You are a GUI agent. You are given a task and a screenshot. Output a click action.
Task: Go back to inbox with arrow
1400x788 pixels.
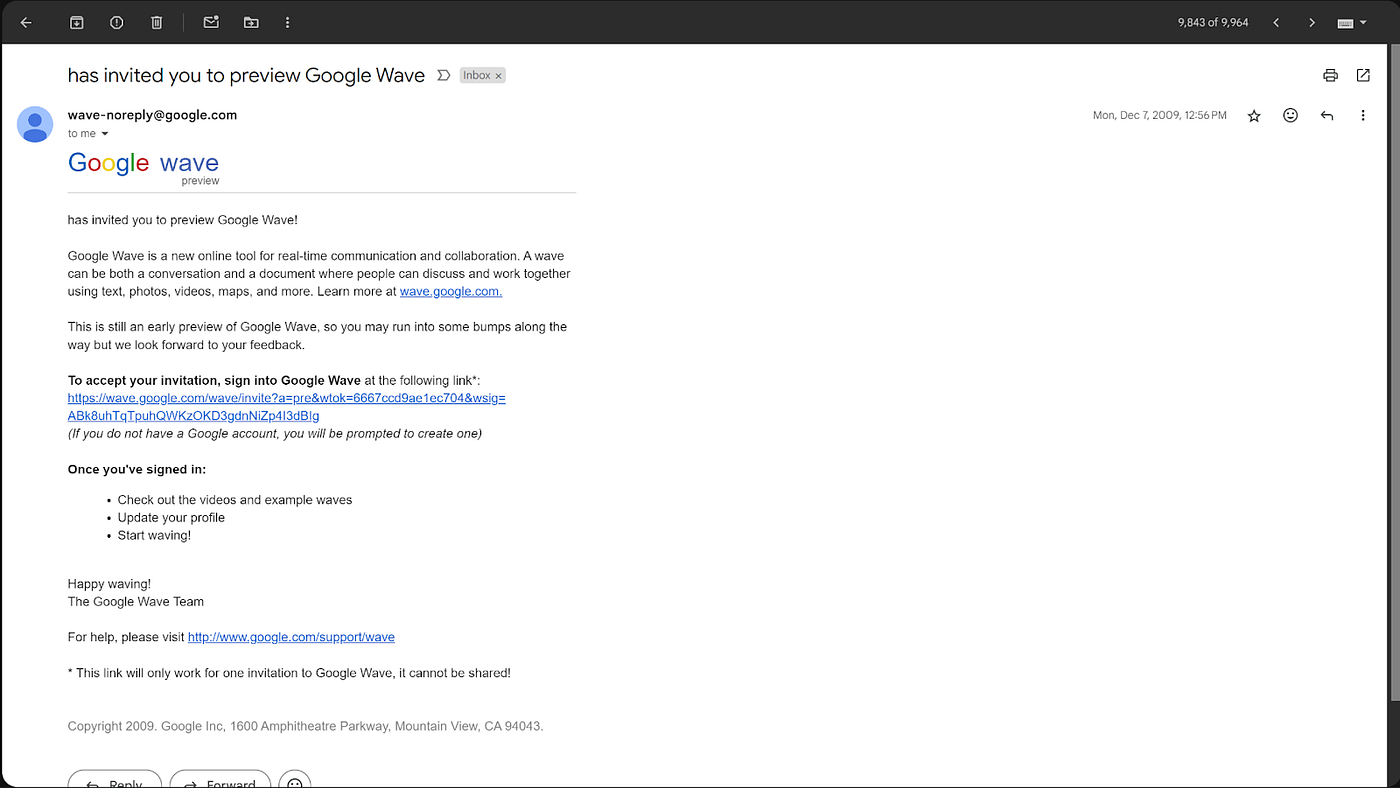(26, 22)
